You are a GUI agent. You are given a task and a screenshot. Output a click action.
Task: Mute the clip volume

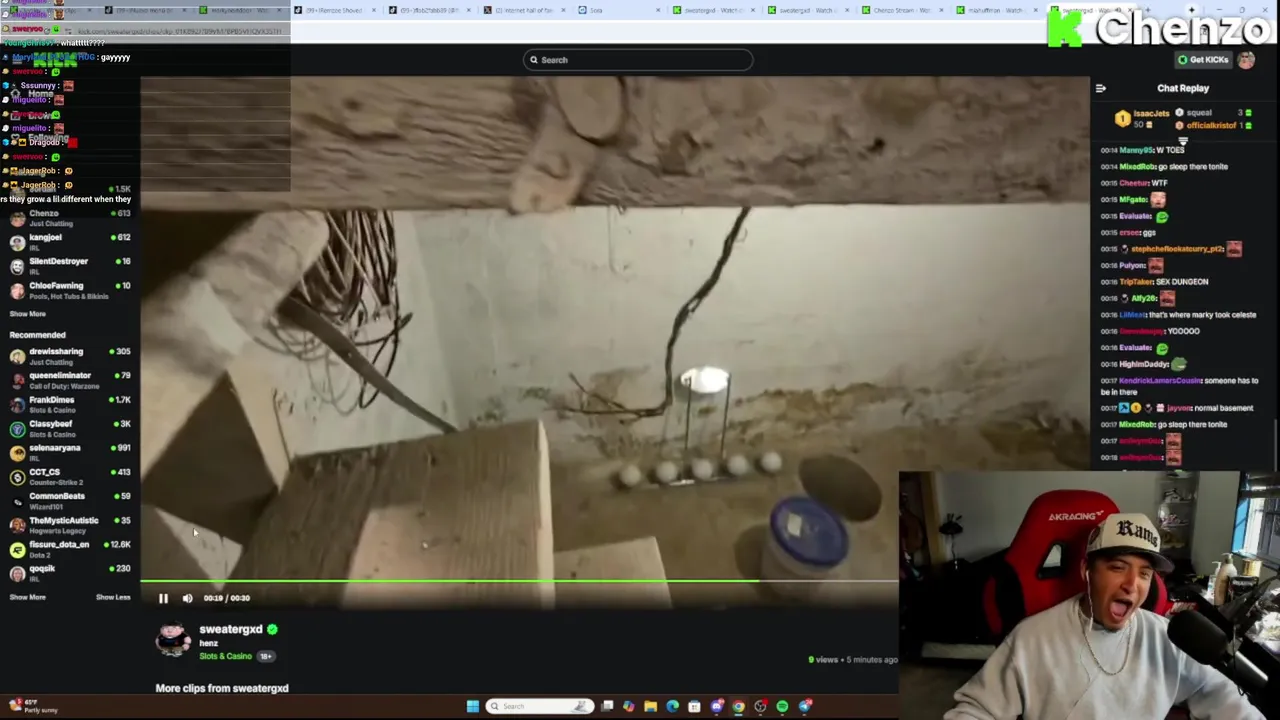click(187, 598)
